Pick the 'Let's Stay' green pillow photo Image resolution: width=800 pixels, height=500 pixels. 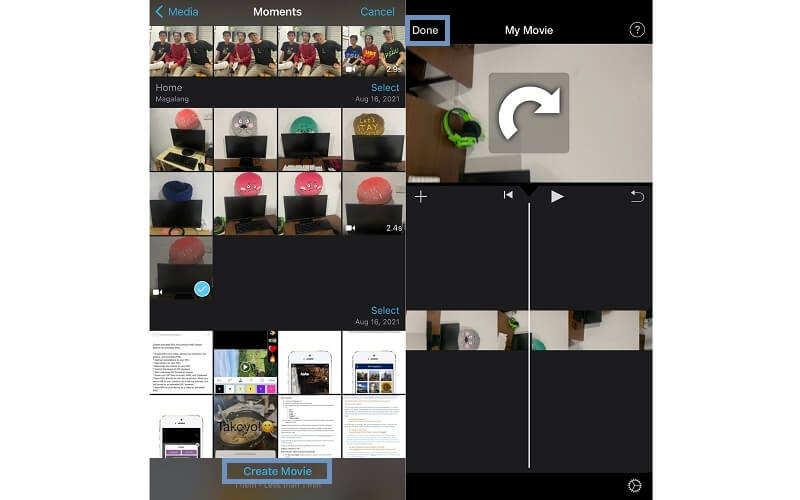373,140
